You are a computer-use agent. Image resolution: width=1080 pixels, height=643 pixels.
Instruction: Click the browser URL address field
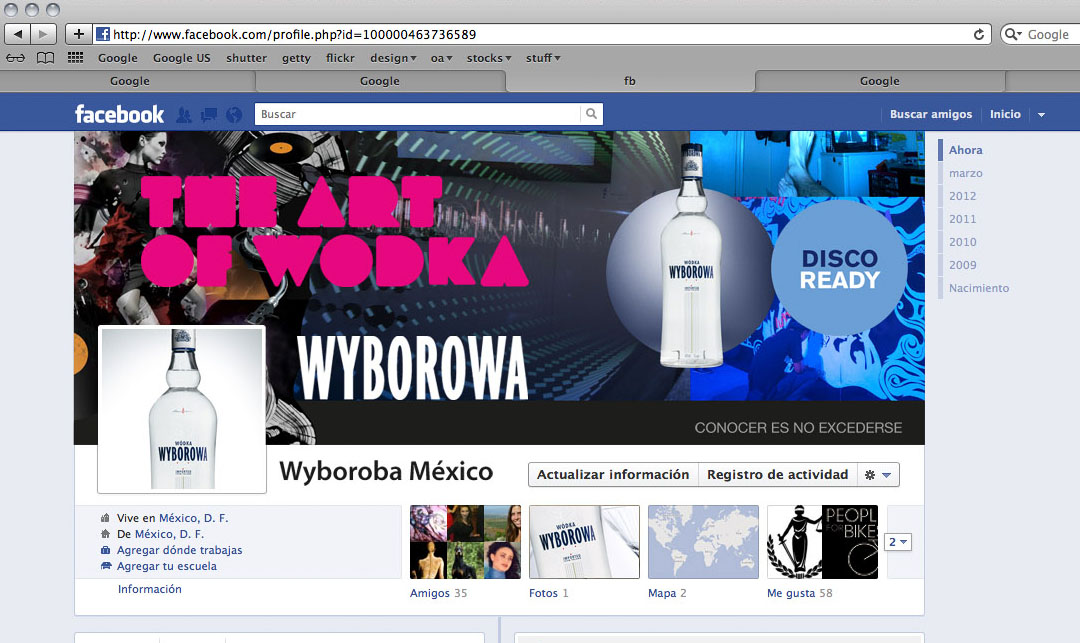541,34
